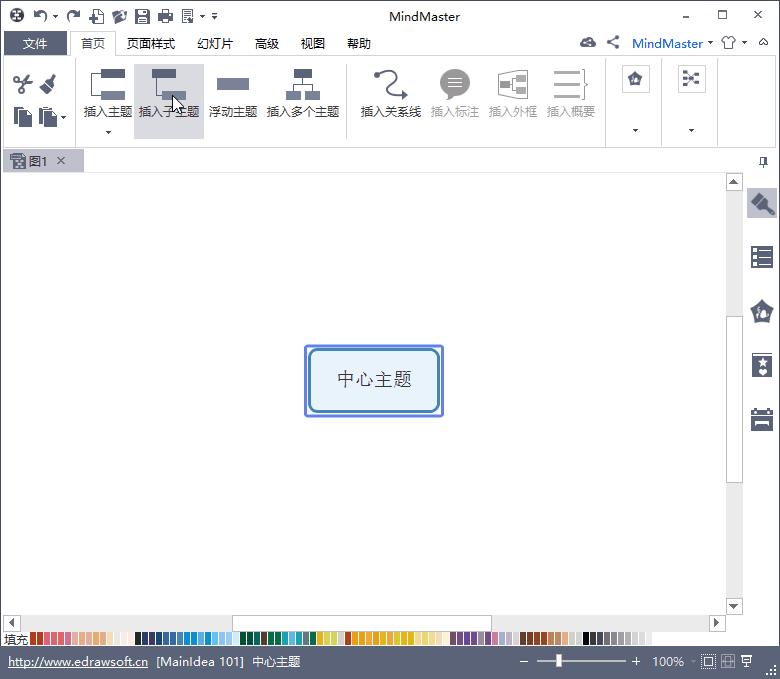Choose the Insert Relationship line (插入关系线) tool
The image size is (780, 679).
[x=390, y=94]
